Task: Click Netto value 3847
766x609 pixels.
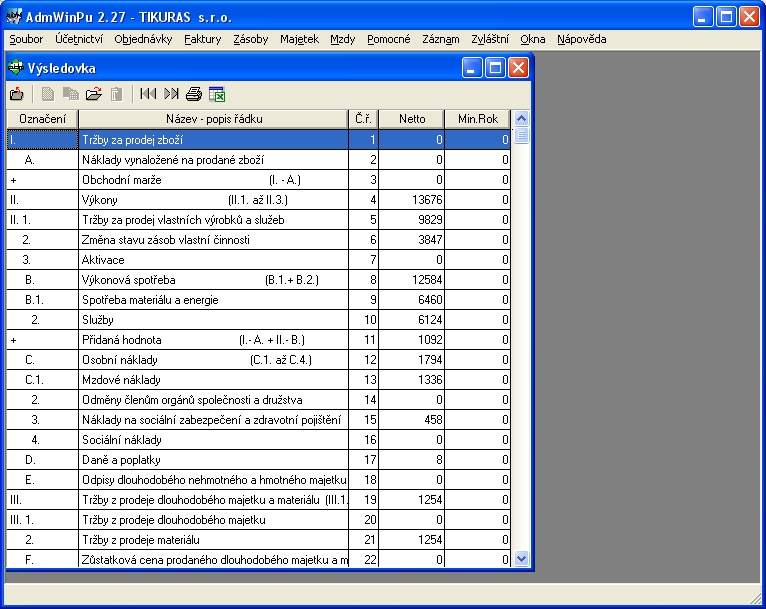Action: pyautogui.click(x=430, y=240)
